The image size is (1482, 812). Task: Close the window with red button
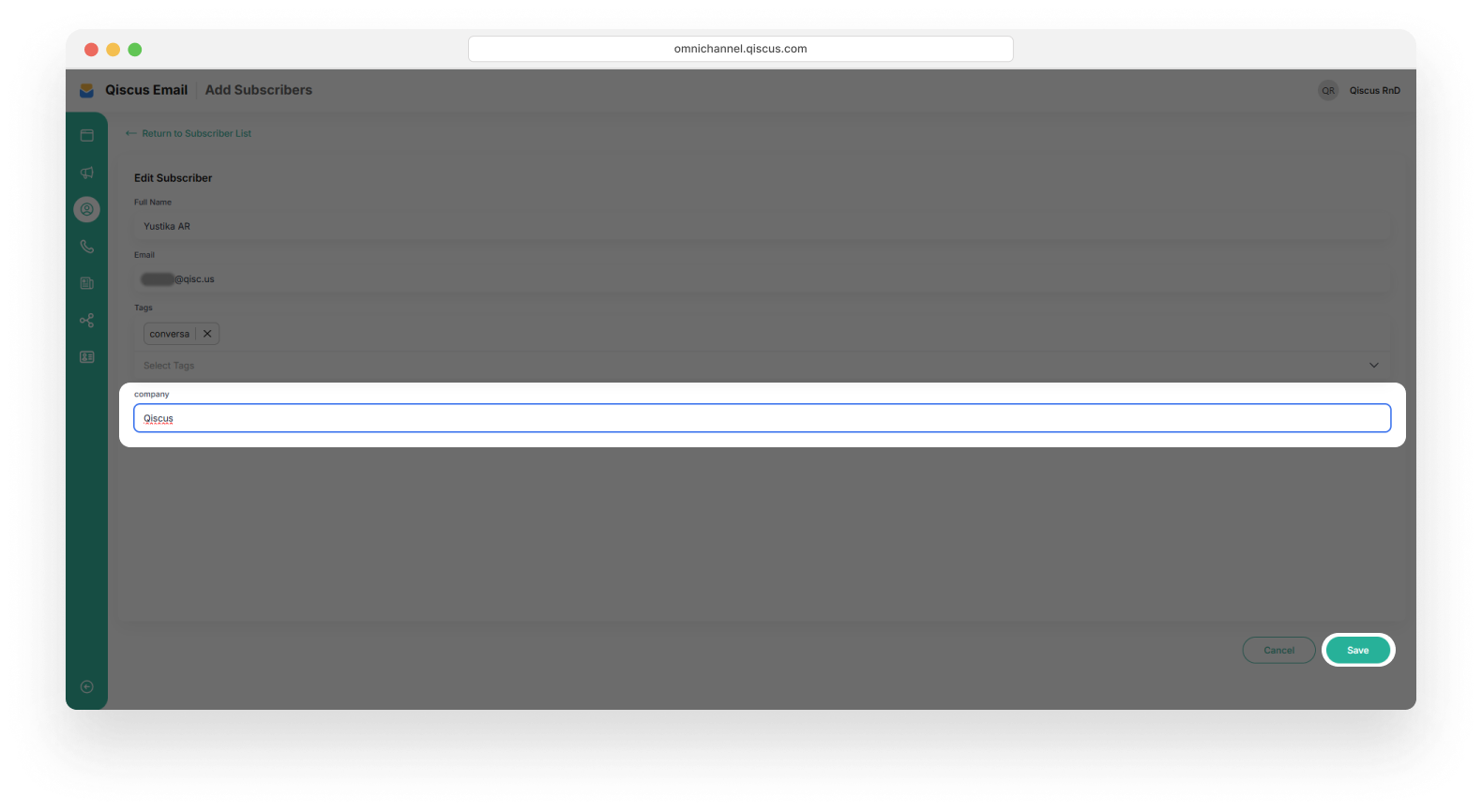click(x=91, y=50)
